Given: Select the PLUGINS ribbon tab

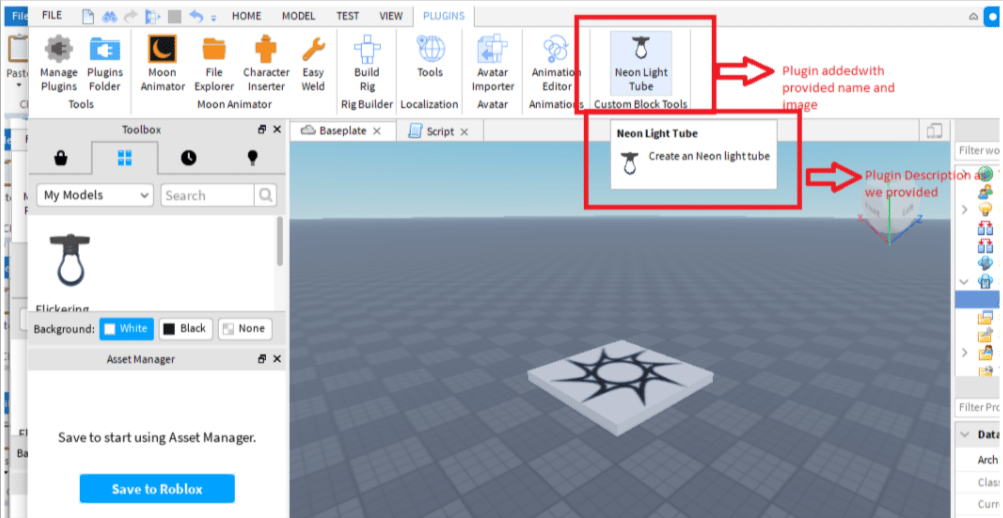Looking at the screenshot, I should pos(444,16).
